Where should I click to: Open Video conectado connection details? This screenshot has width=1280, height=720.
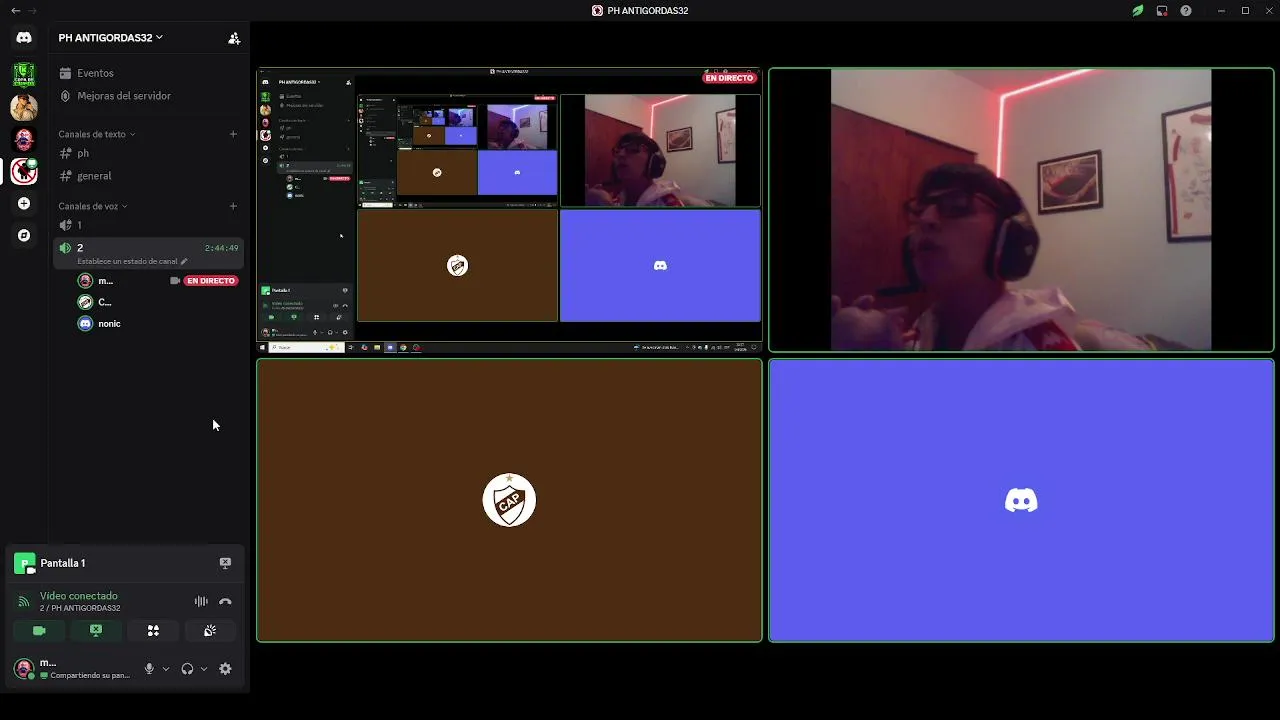tap(79, 596)
